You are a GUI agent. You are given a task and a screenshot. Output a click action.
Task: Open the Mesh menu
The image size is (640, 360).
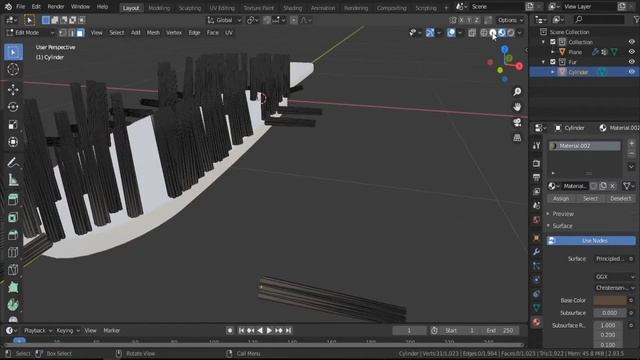pos(153,33)
